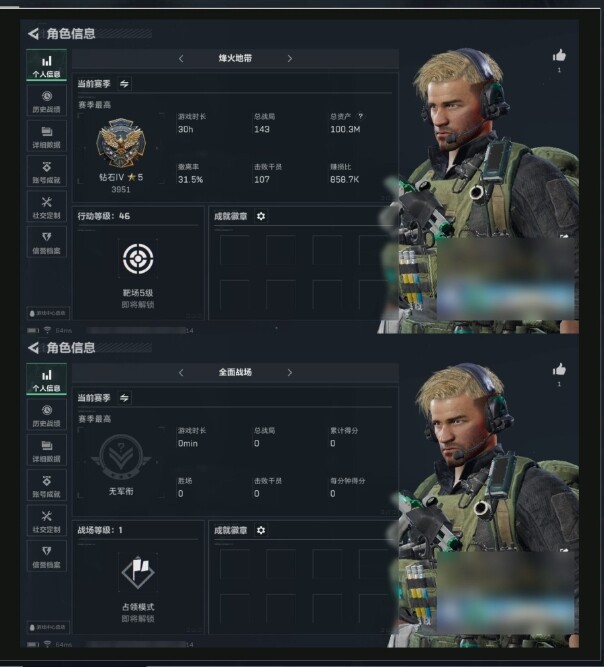Viewport: 604px width, 667px height.
Task: Click right chevron beside 全面战场
Action: point(290,372)
